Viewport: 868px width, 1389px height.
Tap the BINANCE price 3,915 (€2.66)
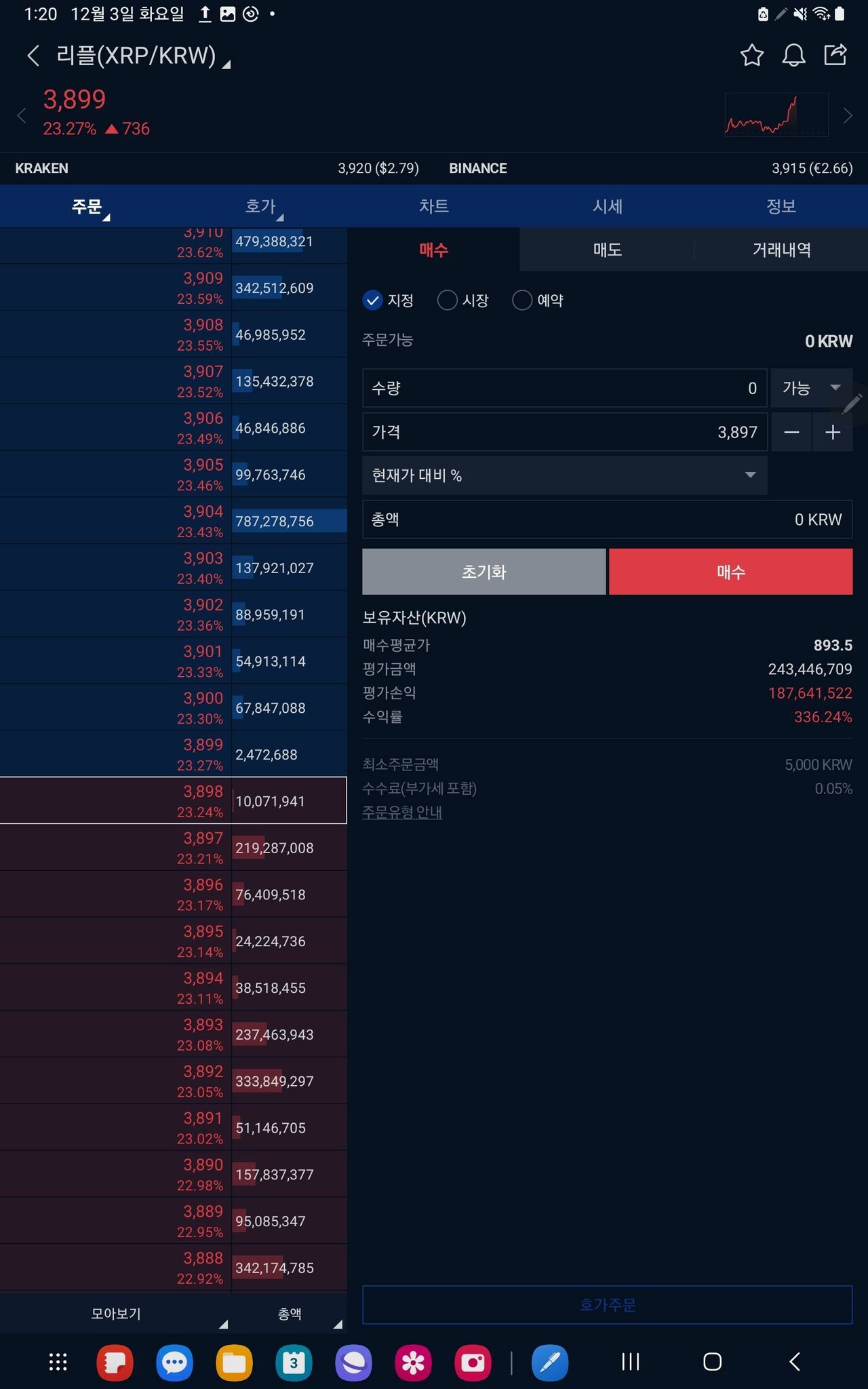pos(812,168)
